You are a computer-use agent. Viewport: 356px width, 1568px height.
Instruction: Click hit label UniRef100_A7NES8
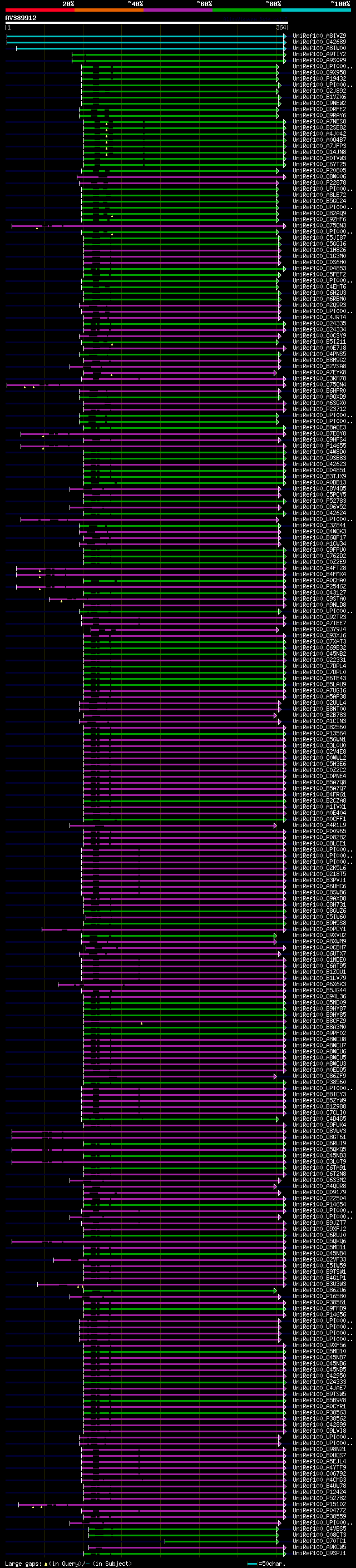[319, 122]
